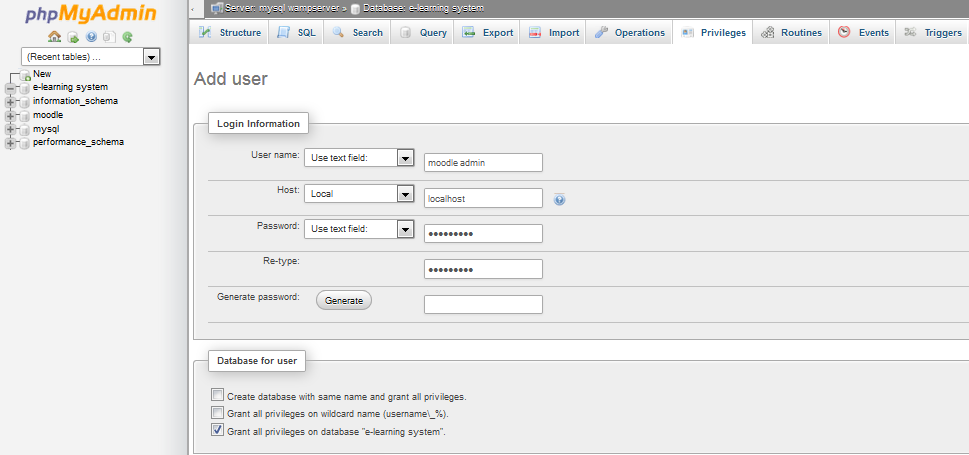
Task: Click the Generate password button
Action: 344,300
